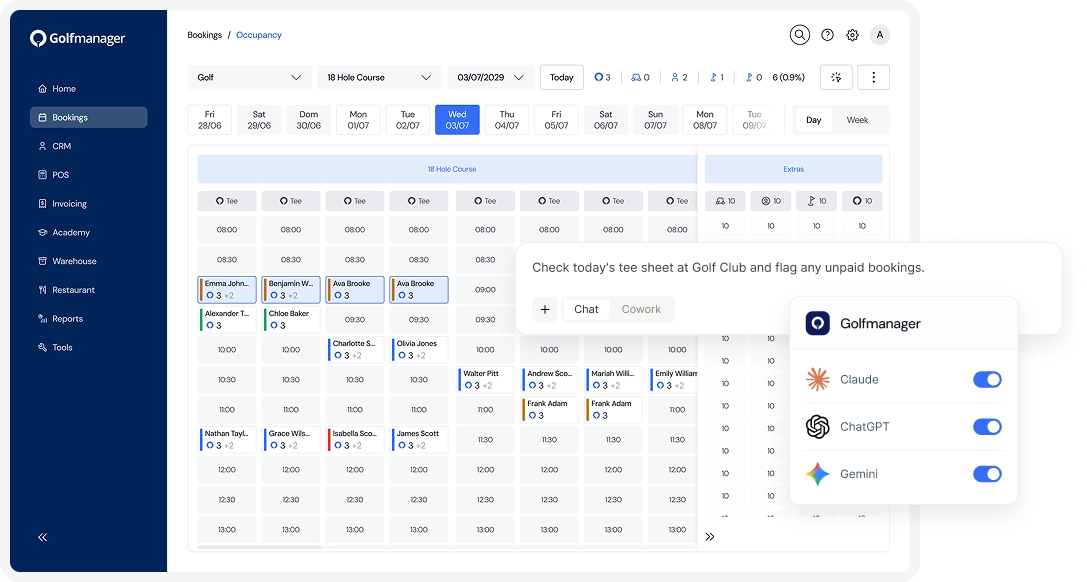Click the user avatar labeled A
Screen dimensions: 1087x582
(880, 35)
